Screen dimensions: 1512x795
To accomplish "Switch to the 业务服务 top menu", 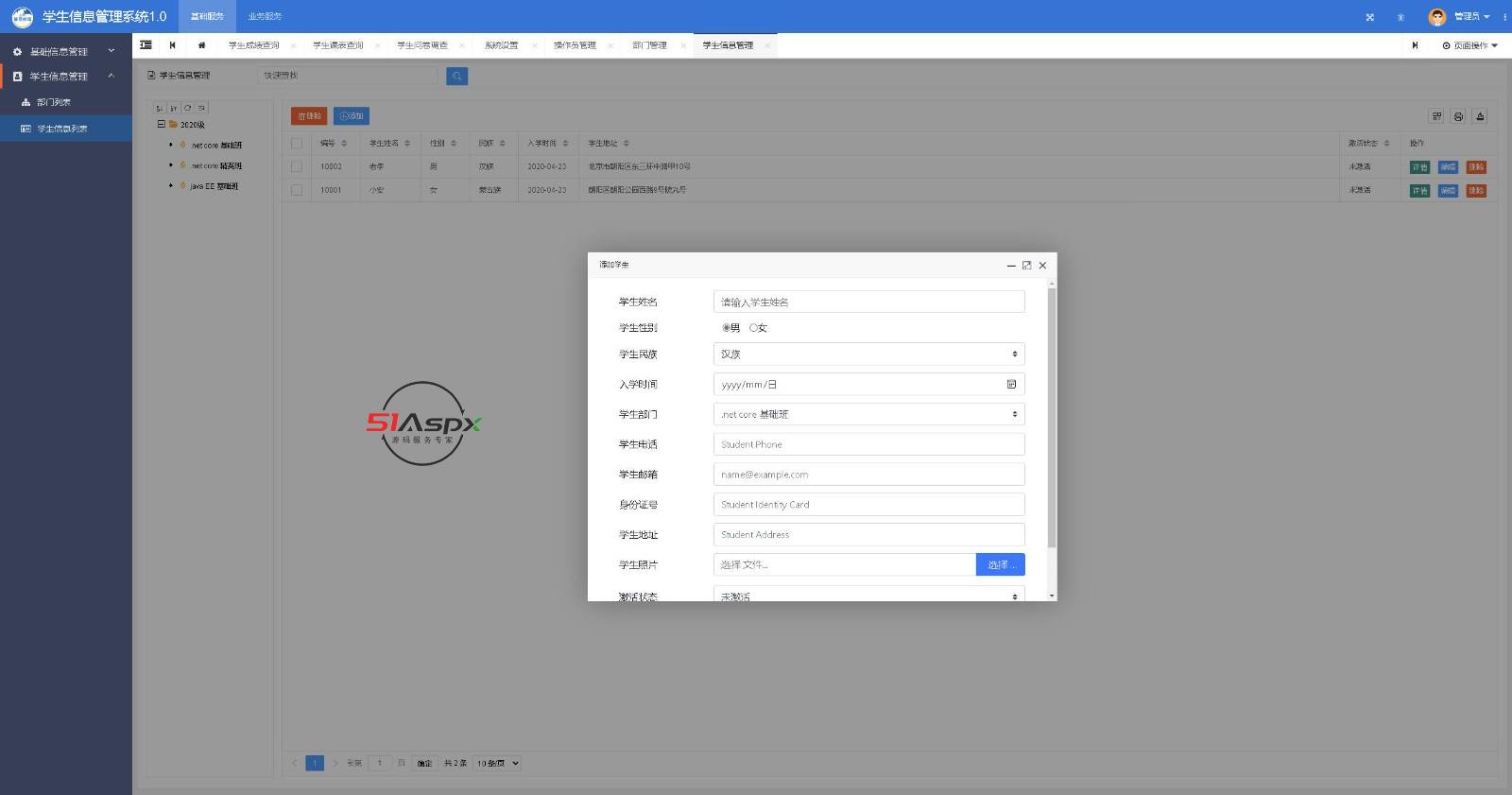I will [265, 16].
